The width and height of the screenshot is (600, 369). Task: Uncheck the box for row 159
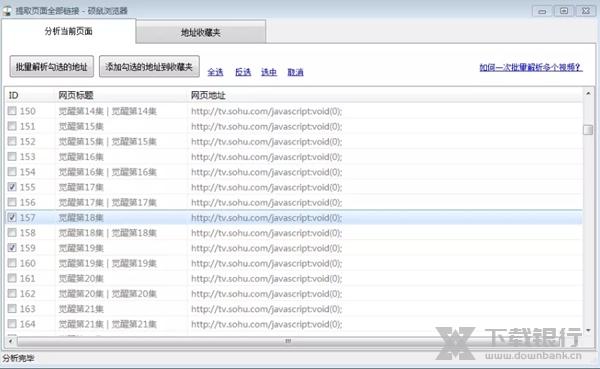click(x=12, y=248)
